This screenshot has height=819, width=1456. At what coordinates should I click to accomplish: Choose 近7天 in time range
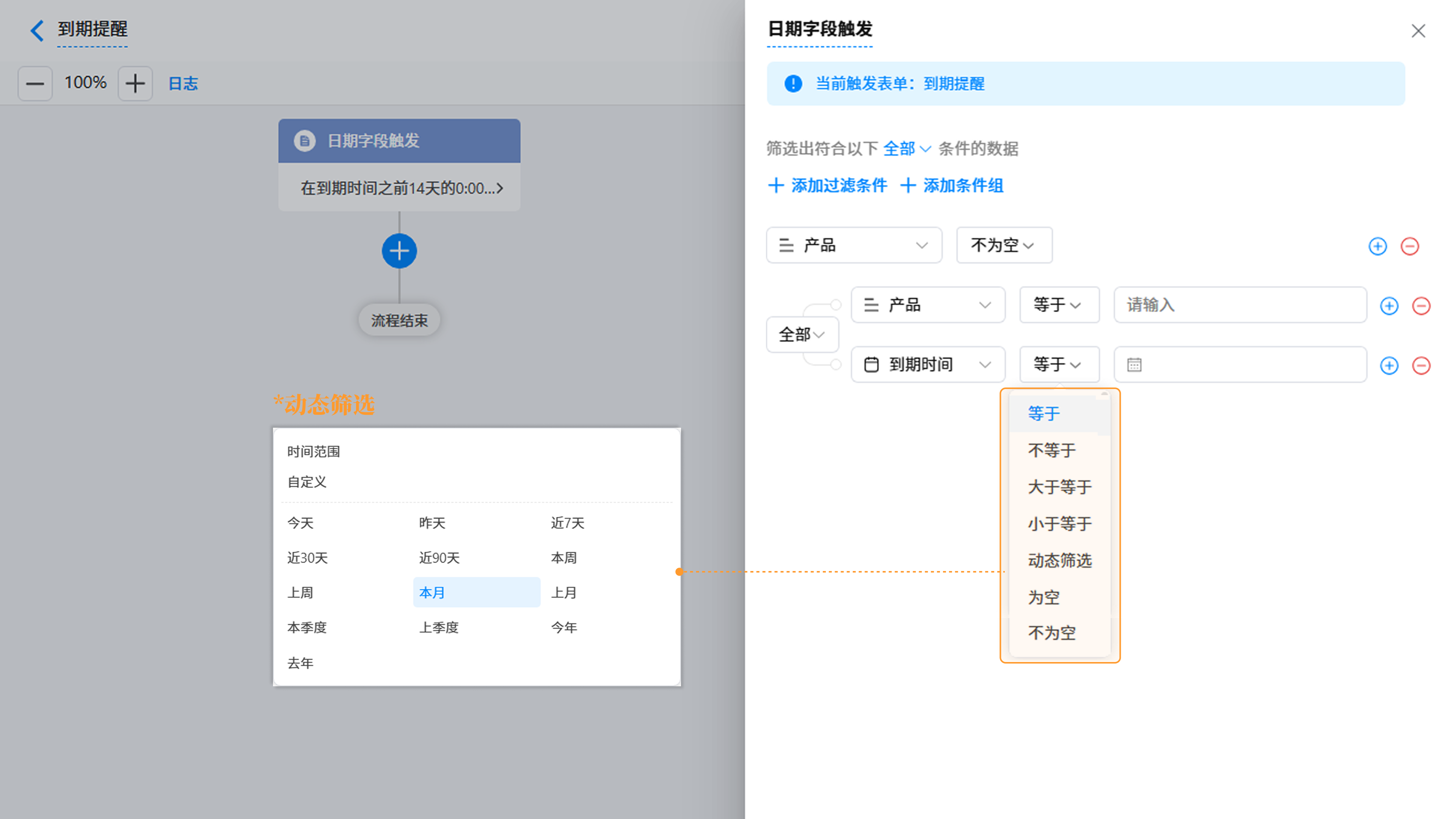click(568, 523)
